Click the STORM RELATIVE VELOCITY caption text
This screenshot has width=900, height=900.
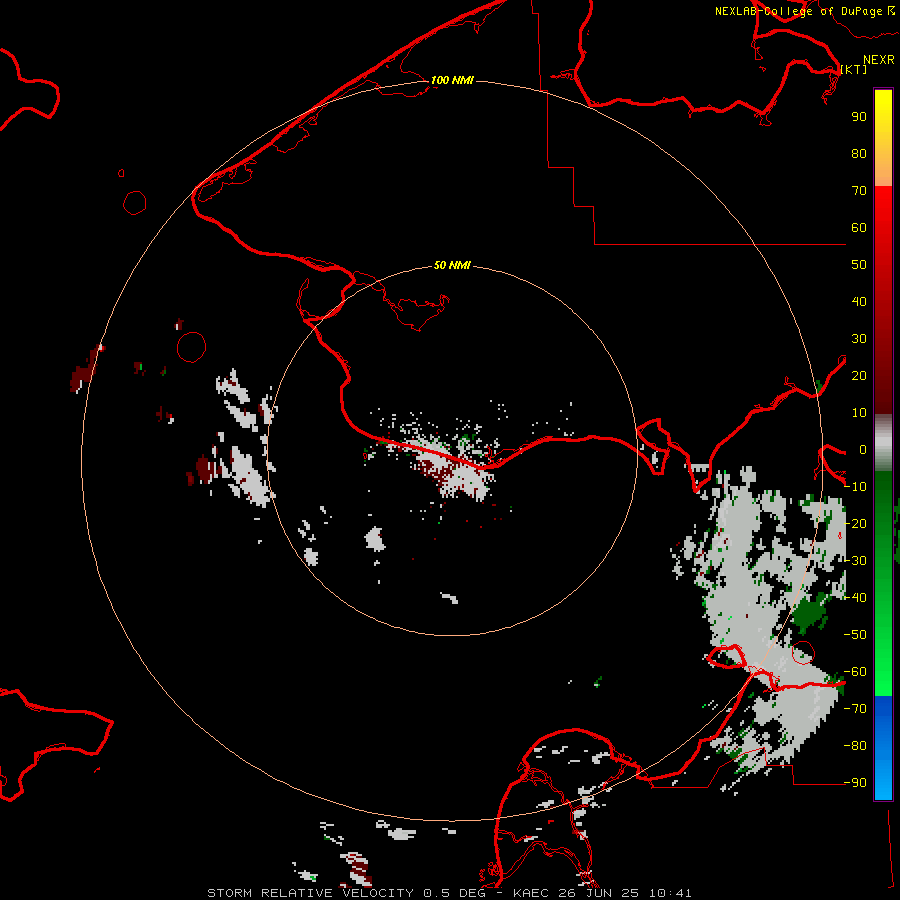(x=311, y=893)
